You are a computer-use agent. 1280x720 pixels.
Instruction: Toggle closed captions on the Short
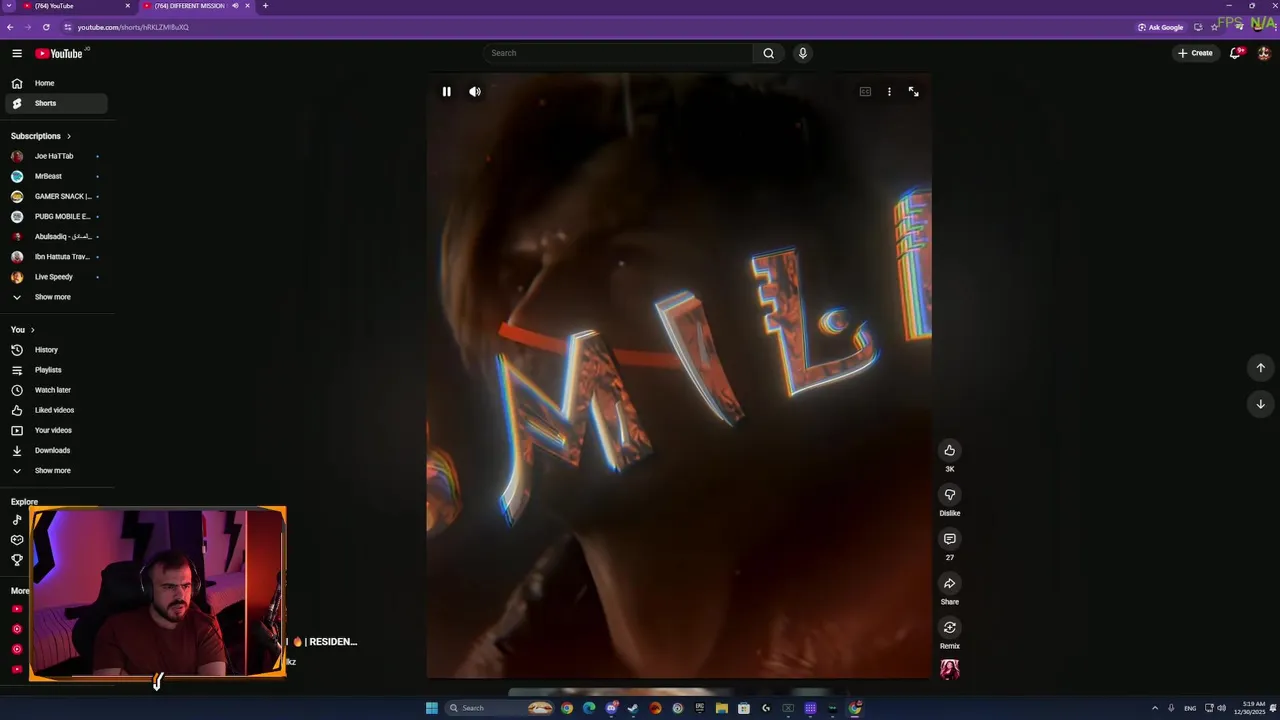(x=865, y=91)
